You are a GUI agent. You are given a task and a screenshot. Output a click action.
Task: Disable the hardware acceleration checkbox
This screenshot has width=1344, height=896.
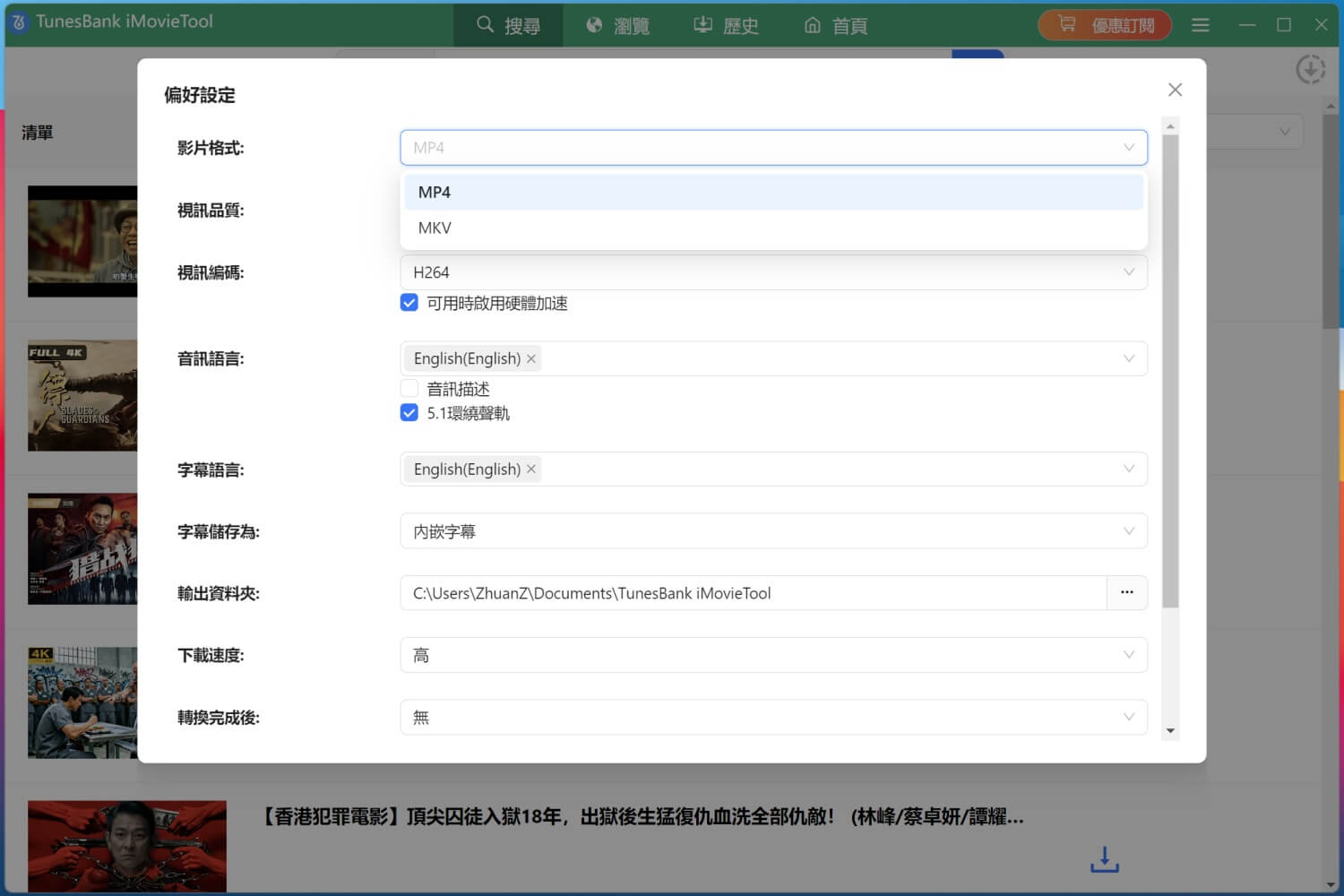coord(409,303)
